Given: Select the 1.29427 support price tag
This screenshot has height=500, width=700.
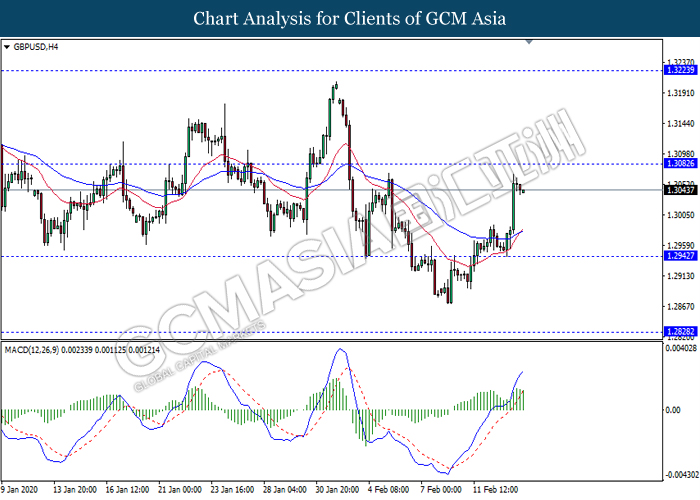Looking at the screenshot, I should coord(679,256).
